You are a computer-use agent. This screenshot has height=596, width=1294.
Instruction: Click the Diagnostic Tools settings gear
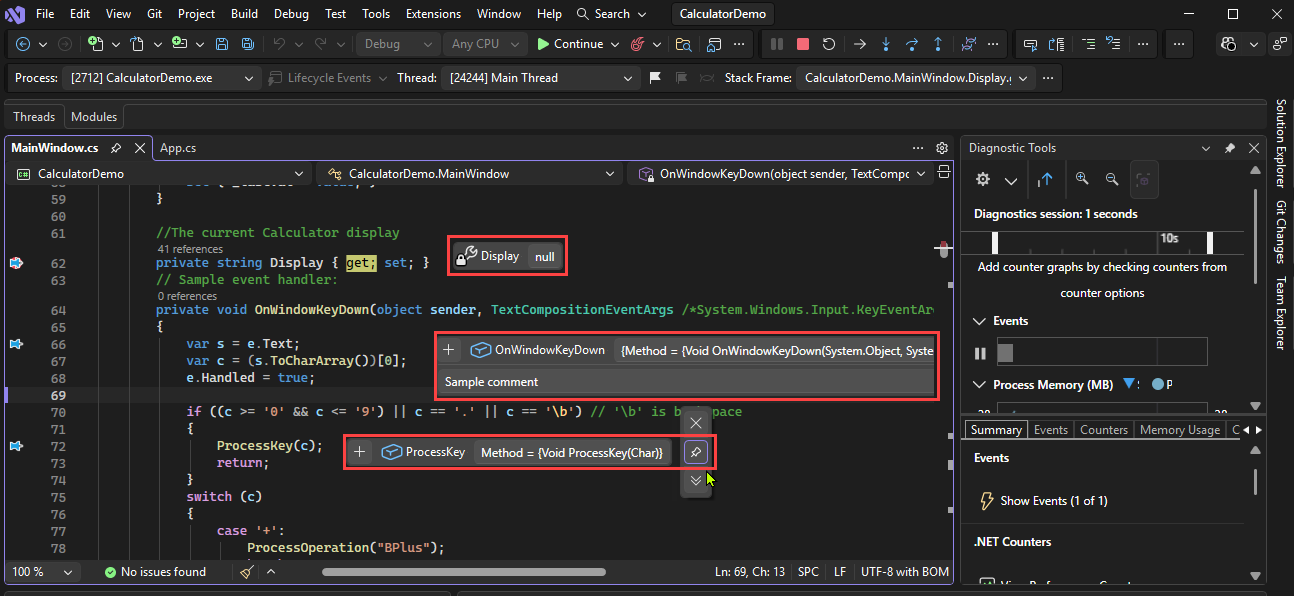pos(983,179)
